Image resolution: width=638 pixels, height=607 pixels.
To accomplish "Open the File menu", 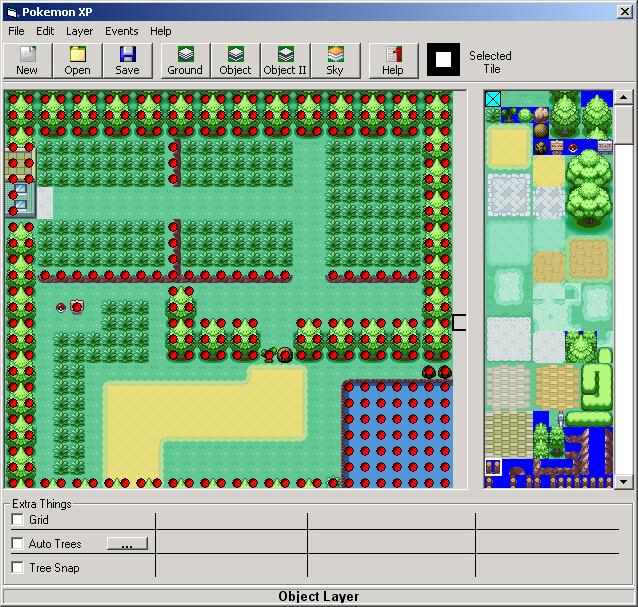I will (x=16, y=31).
